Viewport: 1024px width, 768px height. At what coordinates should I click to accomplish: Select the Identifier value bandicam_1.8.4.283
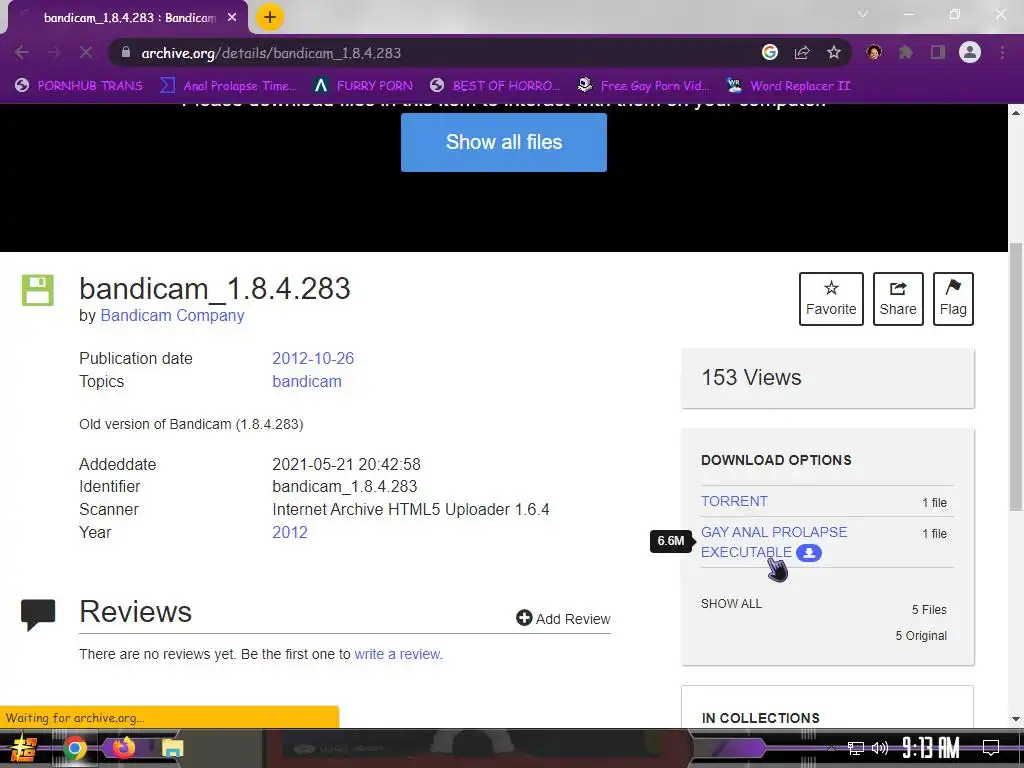click(x=345, y=487)
